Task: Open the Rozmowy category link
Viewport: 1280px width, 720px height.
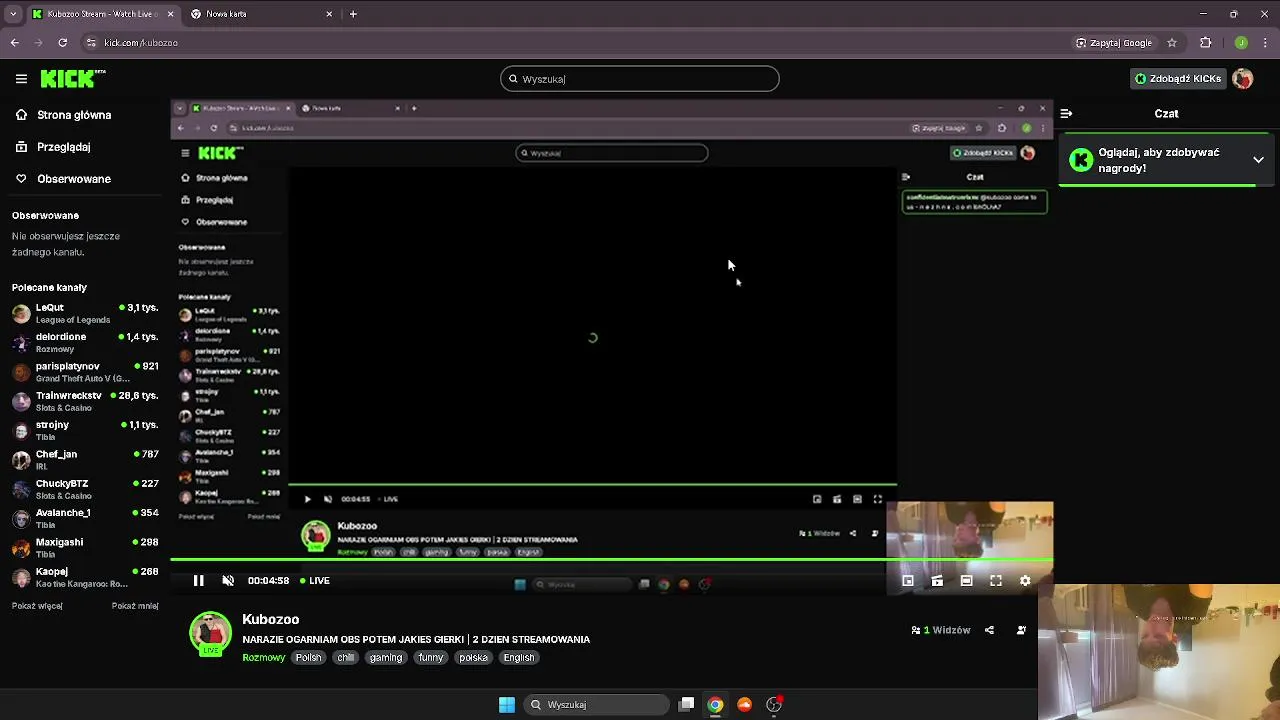Action: pyautogui.click(x=264, y=658)
